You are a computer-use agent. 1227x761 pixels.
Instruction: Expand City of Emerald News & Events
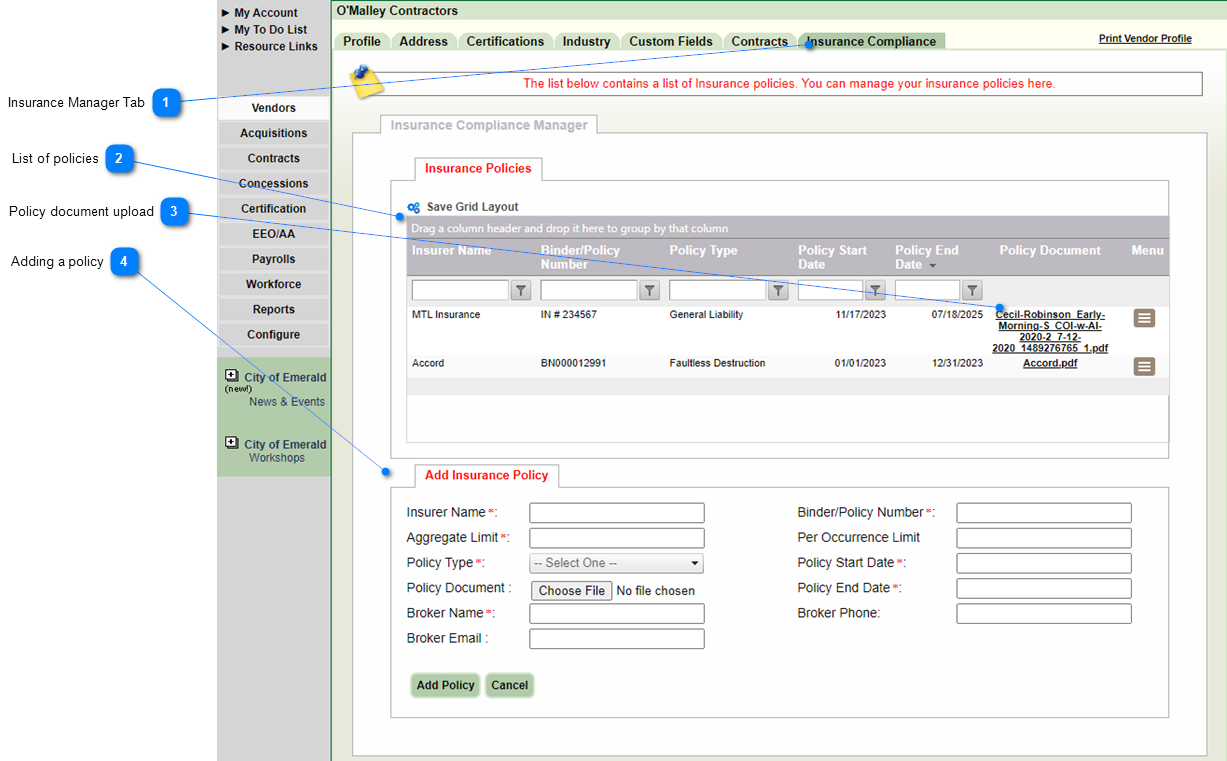click(x=232, y=376)
